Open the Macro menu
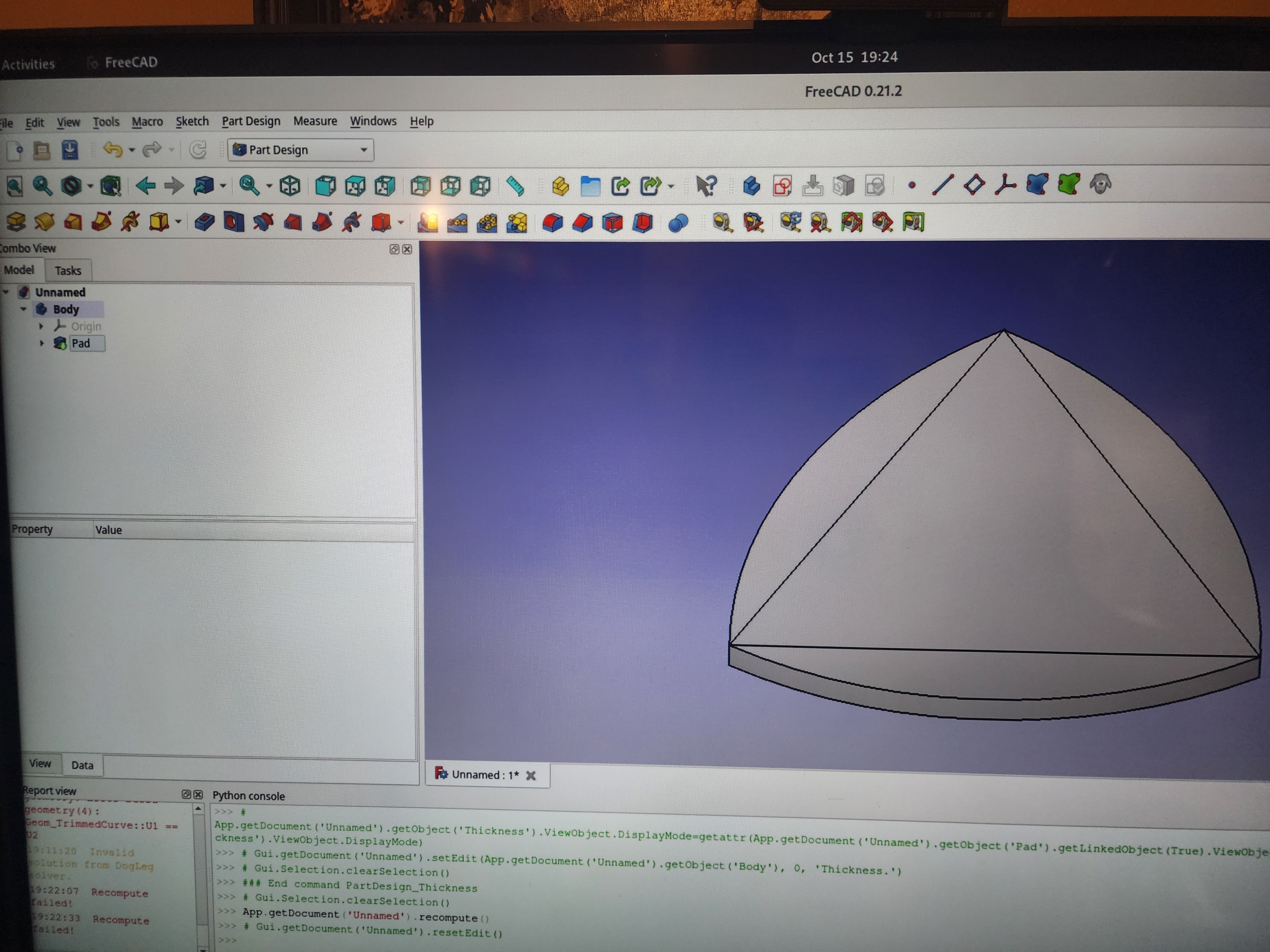The height and width of the screenshot is (952, 1270). [147, 122]
